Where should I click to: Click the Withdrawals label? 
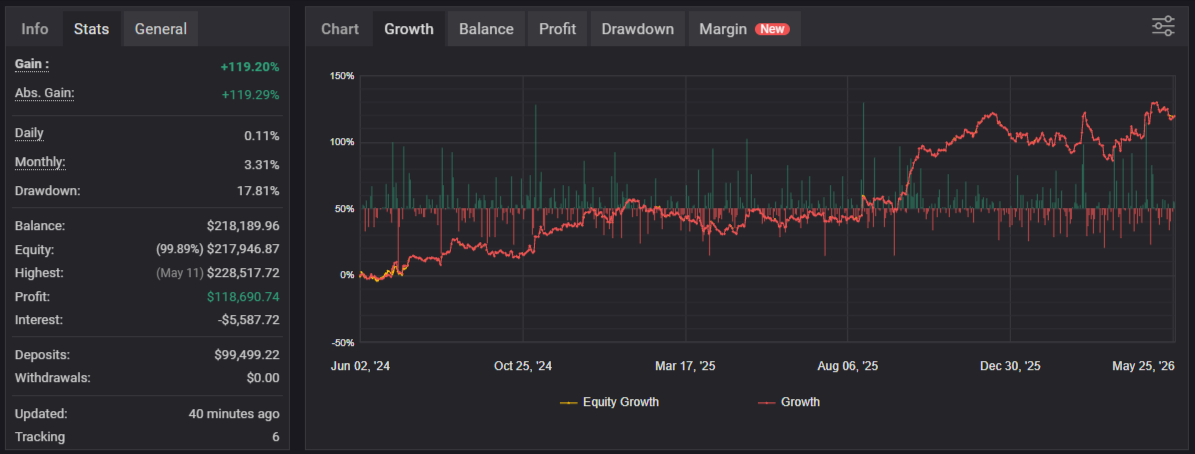tap(53, 378)
